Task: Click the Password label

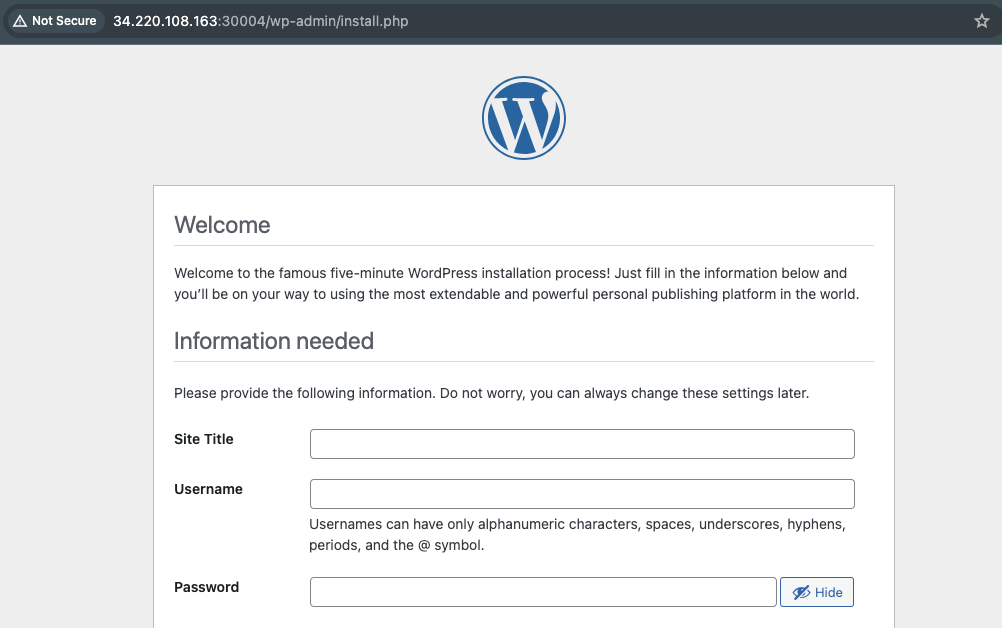Action: (206, 587)
